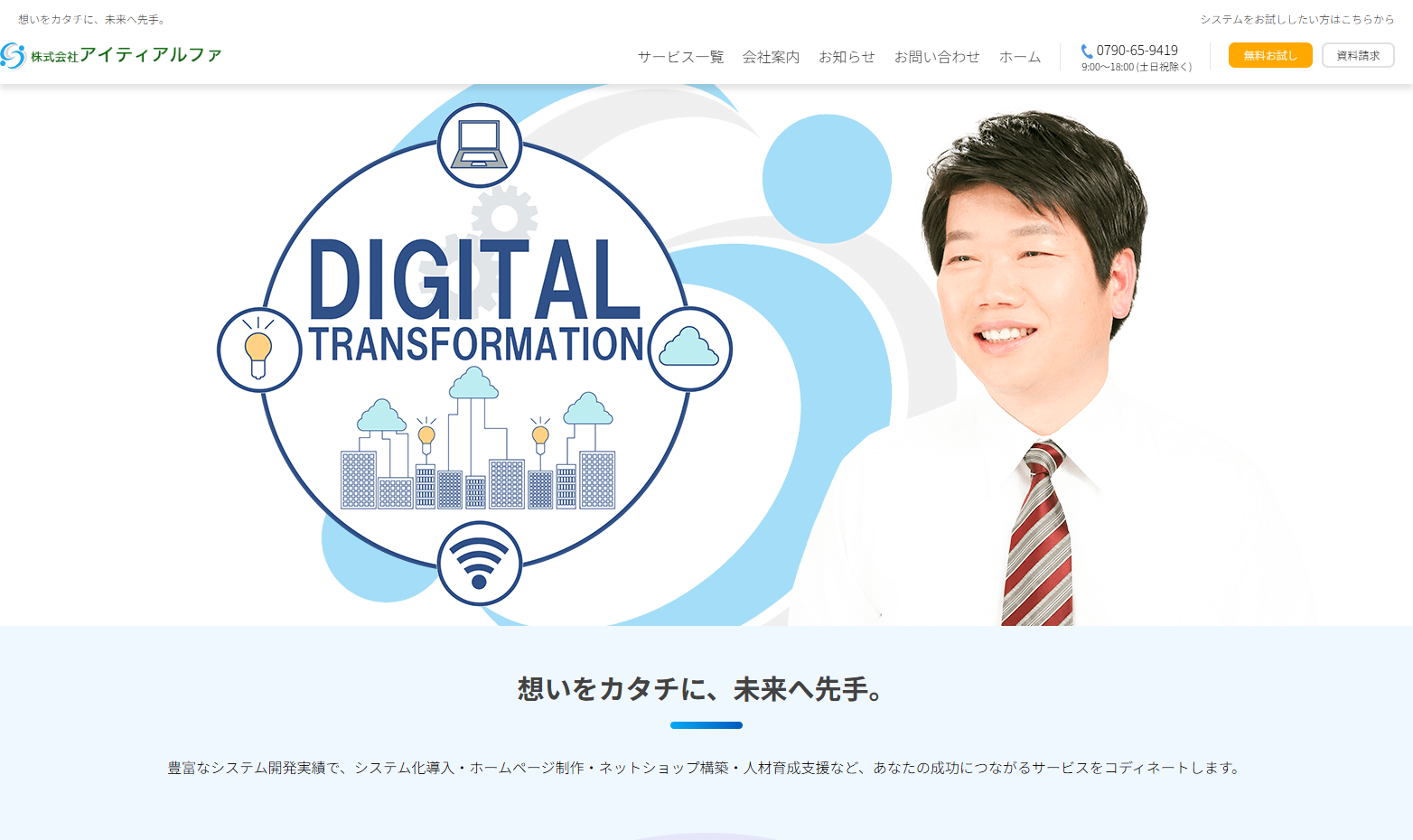Click the city buildings illustration
The height and width of the screenshot is (840, 1413).
coord(478,438)
